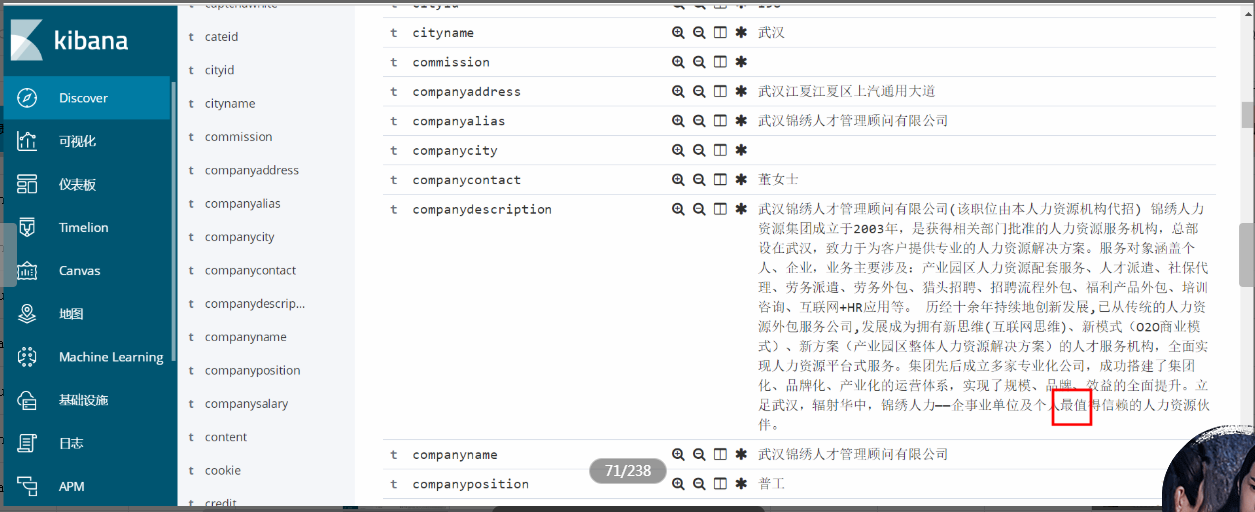1255x512 pixels.
Task: Toggle companycontact column in table
Action: pyautogui.click(x=720, y=179)
